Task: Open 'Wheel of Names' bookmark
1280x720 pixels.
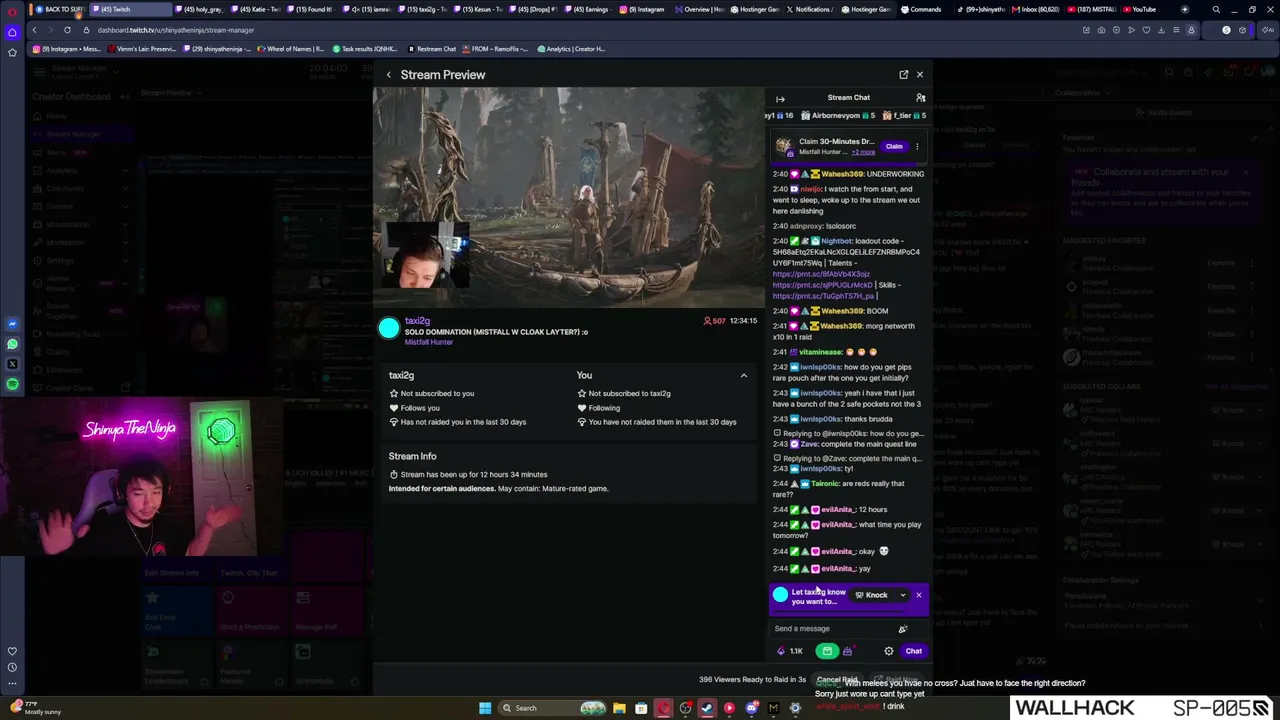Action: 292,49
